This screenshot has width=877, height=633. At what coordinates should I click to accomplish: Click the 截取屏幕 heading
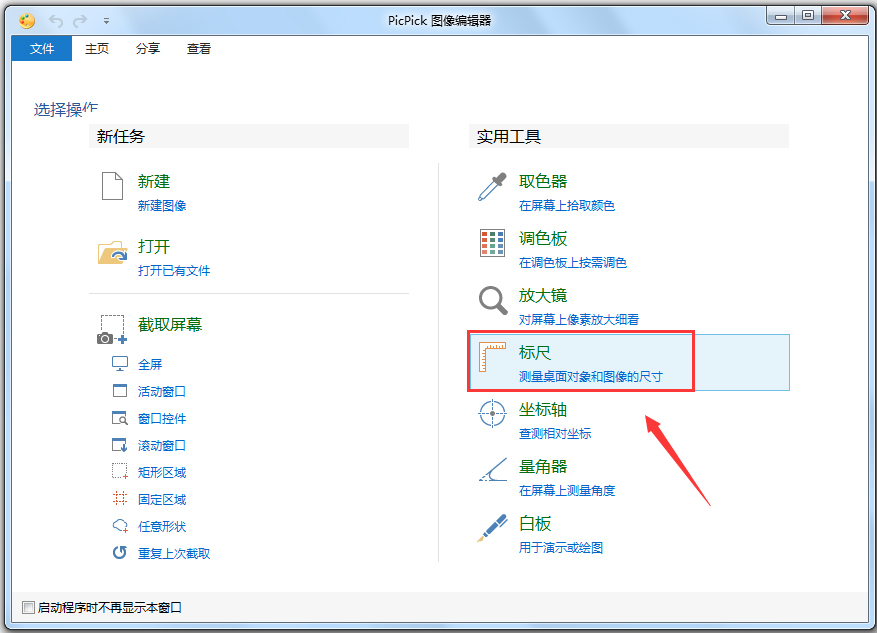tap(170, 324)
